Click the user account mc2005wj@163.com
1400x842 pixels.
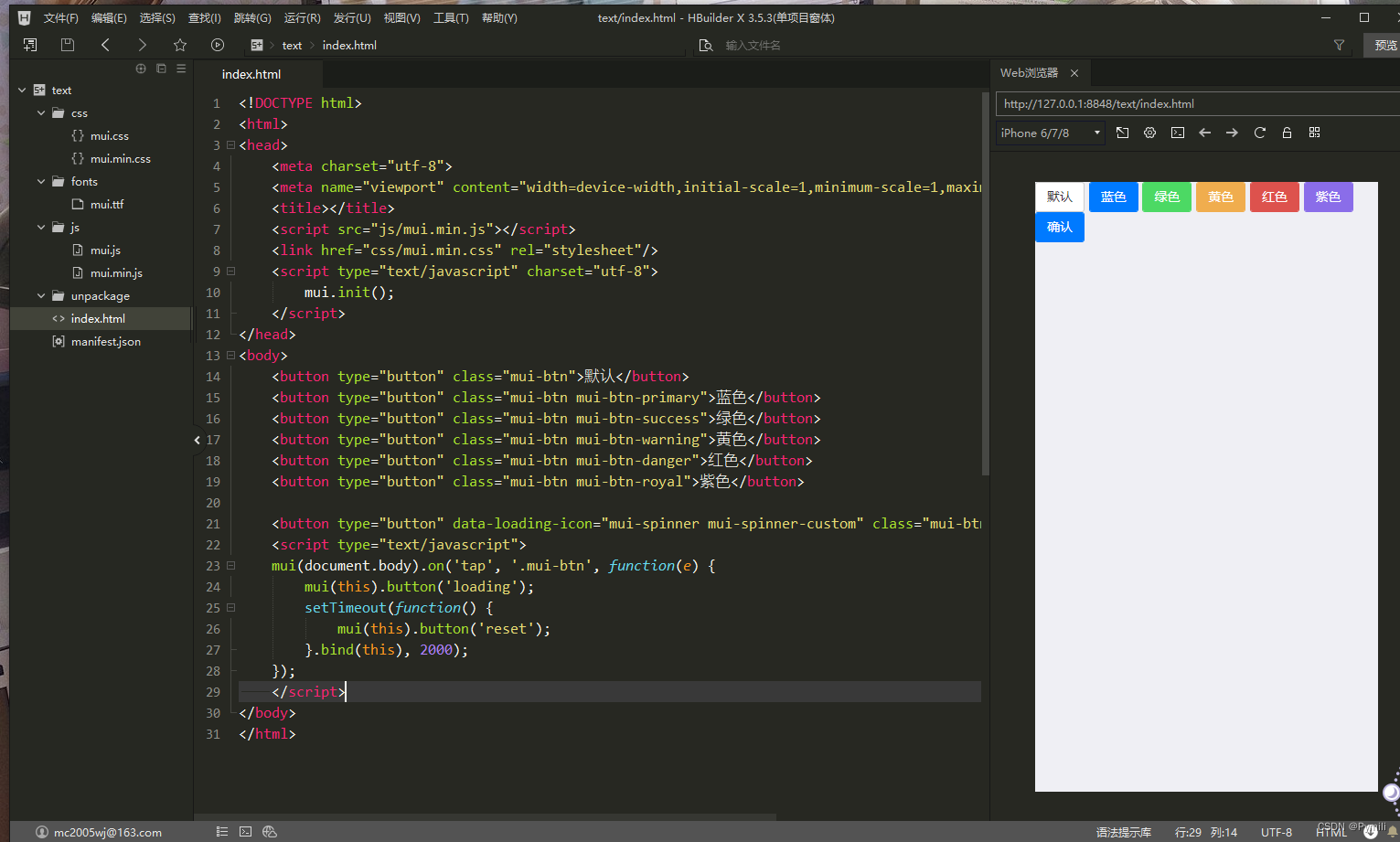[x=99, y=832]
